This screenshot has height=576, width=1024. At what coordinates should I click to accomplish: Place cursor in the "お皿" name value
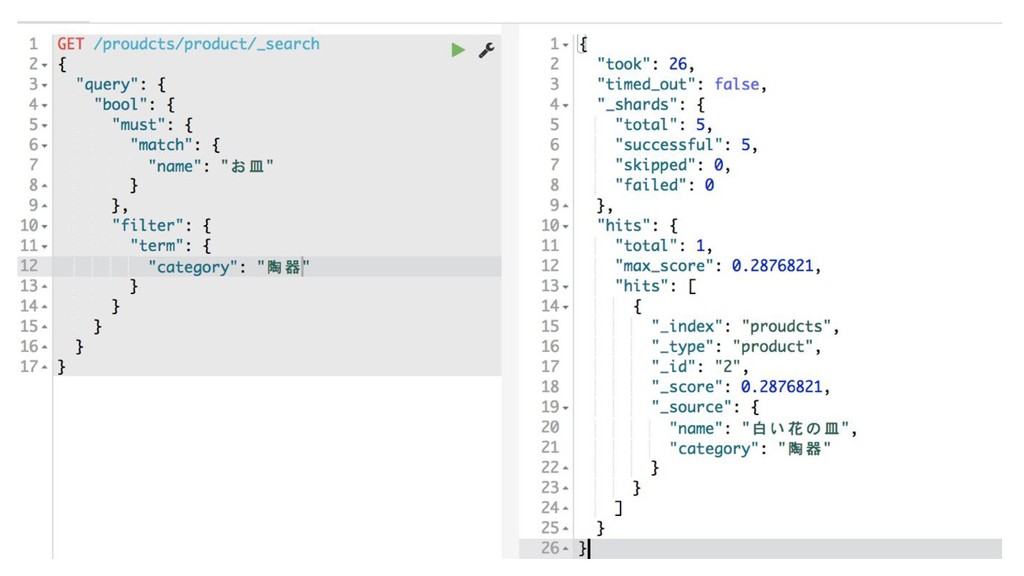(x=247, y=166)
